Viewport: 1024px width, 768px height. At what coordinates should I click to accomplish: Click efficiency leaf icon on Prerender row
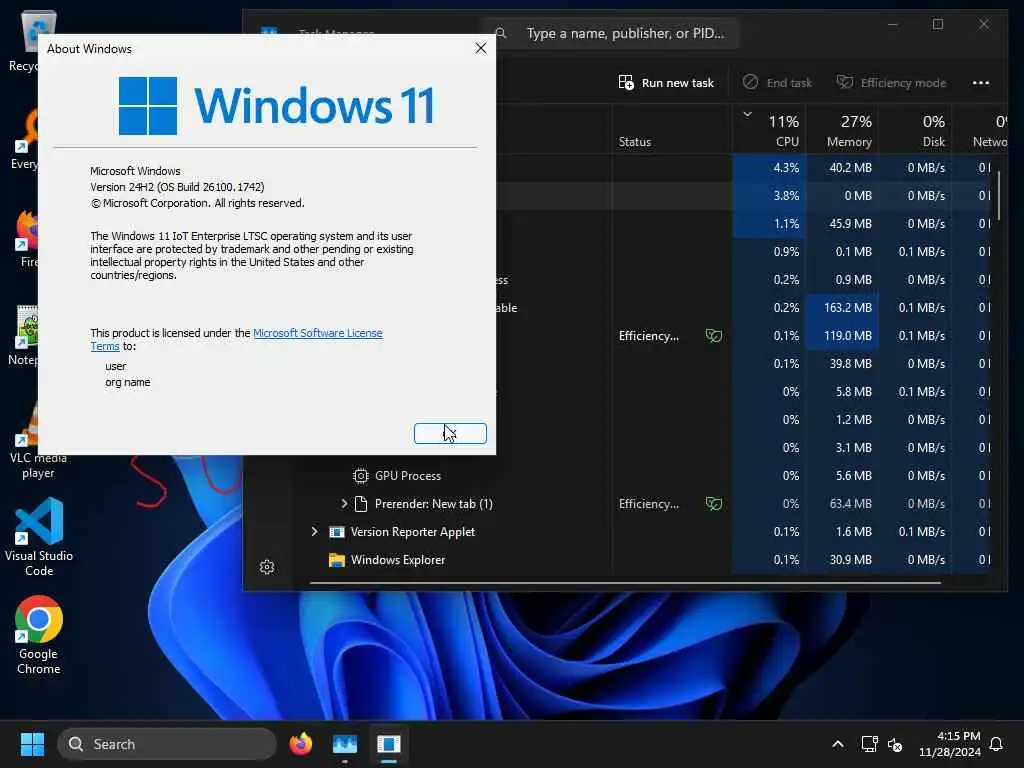(714, 504)
